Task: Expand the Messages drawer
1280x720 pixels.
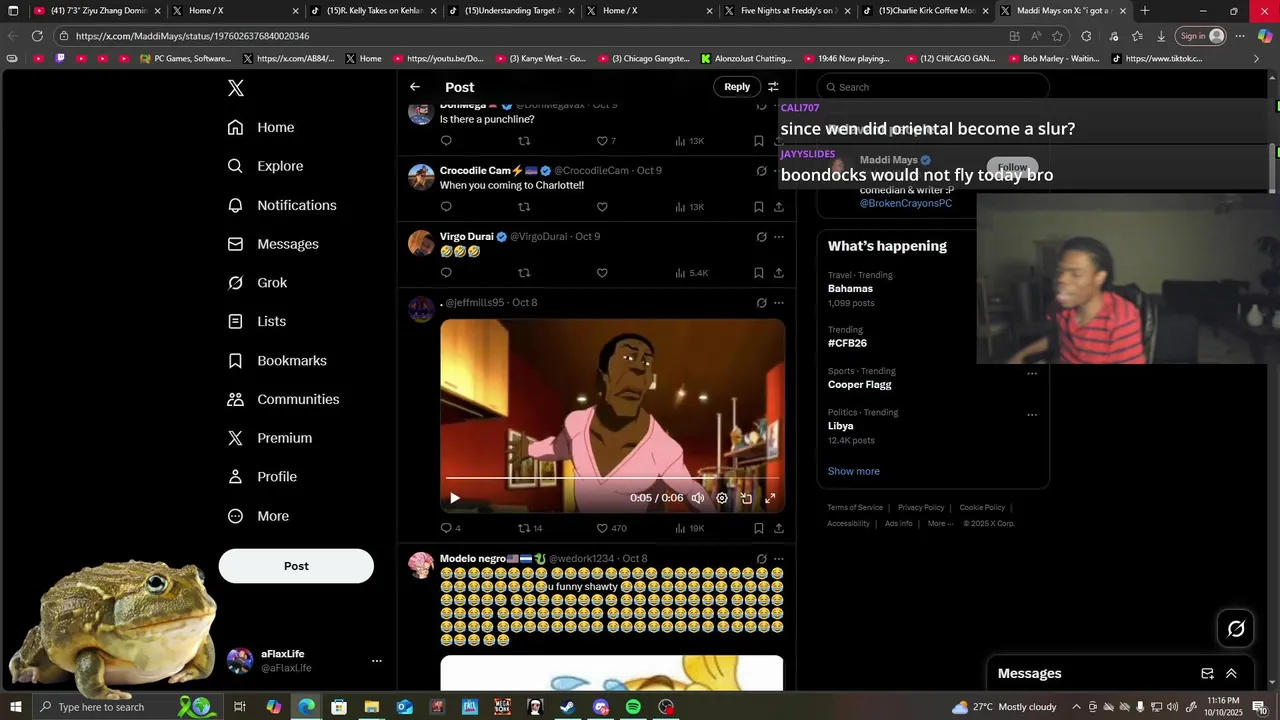Action: click(x=1231, y=674)
